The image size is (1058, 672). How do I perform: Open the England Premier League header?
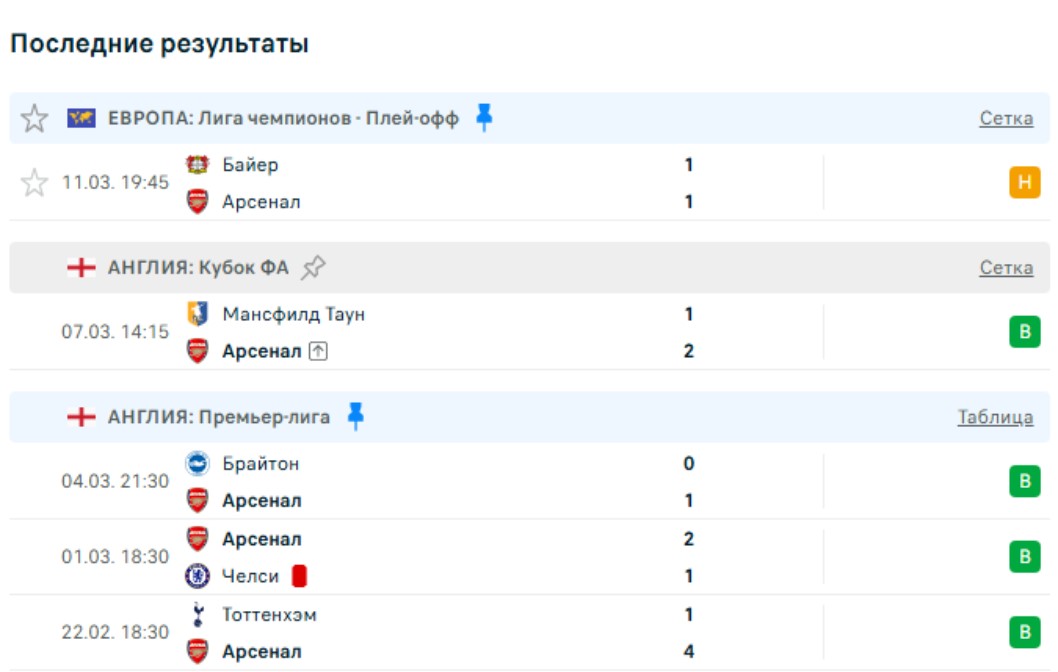(218, 418)
